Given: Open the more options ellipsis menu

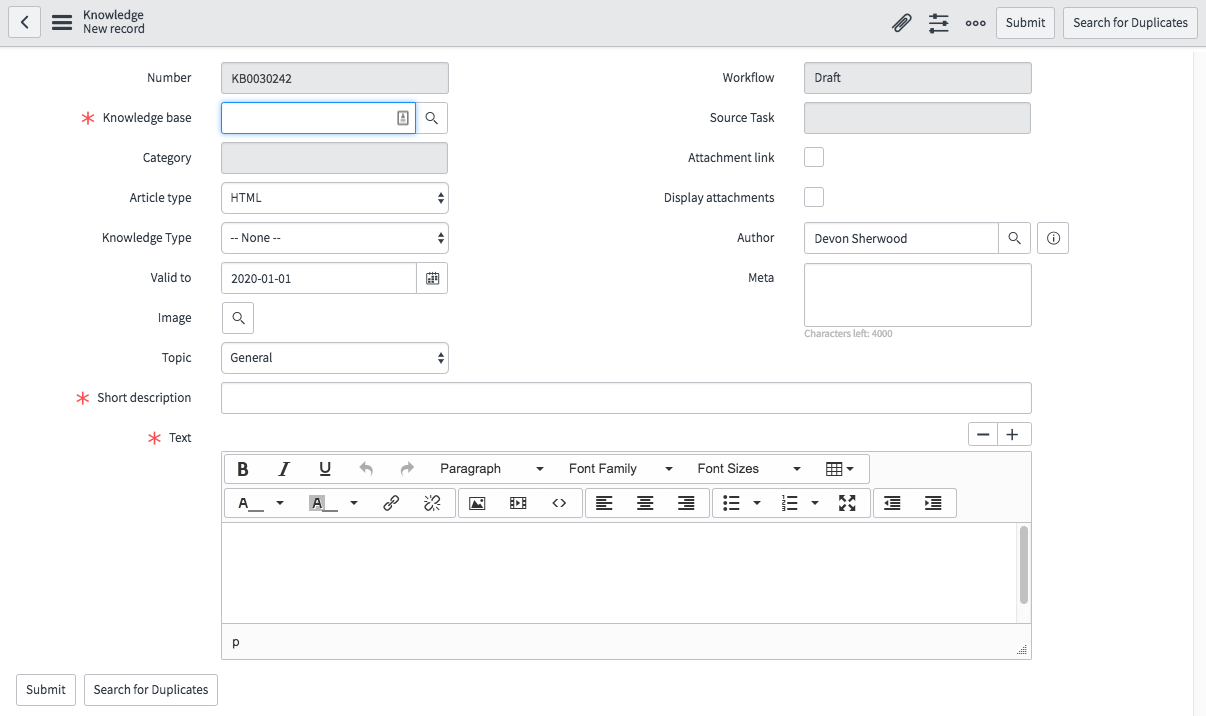Looking at the screenshot, I should (975, 23).
